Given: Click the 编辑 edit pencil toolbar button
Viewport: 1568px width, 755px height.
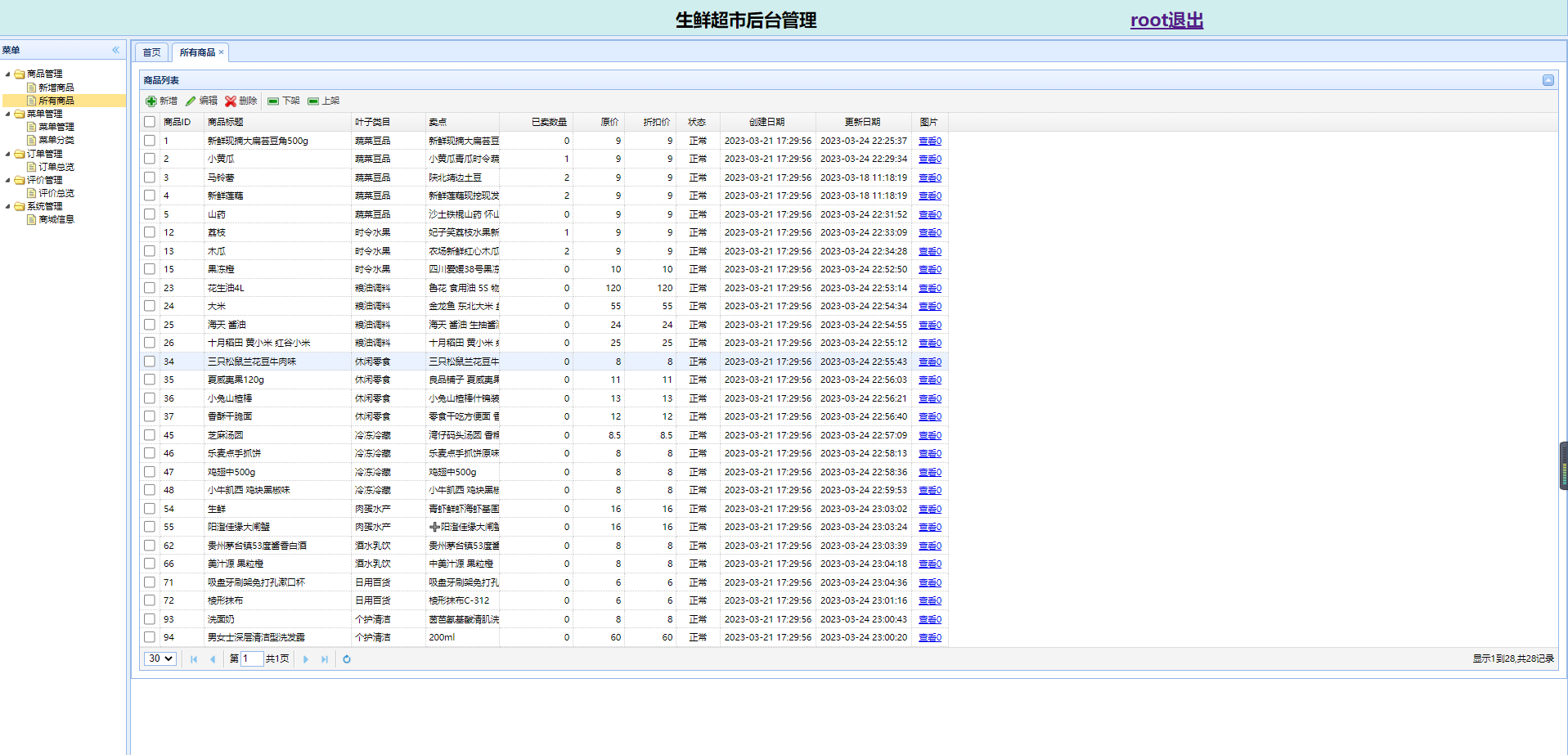Looking at the screenshot, I should coord(201,101).
